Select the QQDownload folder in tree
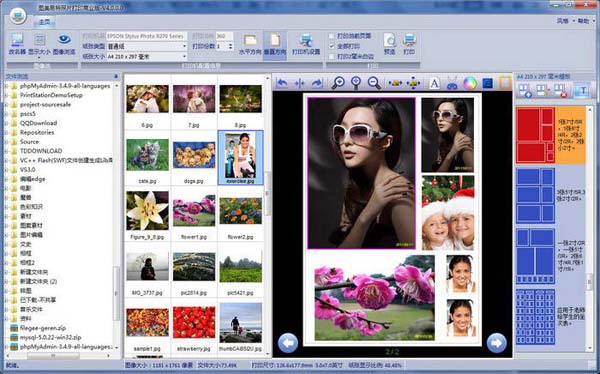Screen dimensions: 600x374 pos(38,123)
